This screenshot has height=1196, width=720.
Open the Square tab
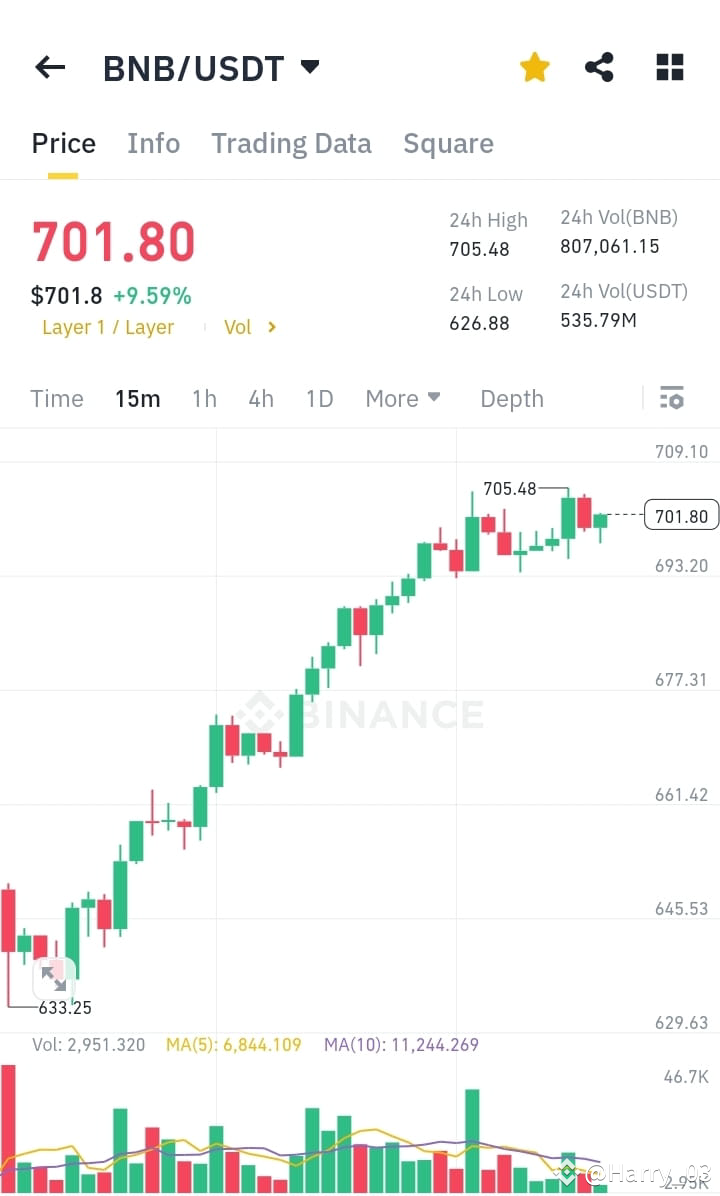point(448,143)
